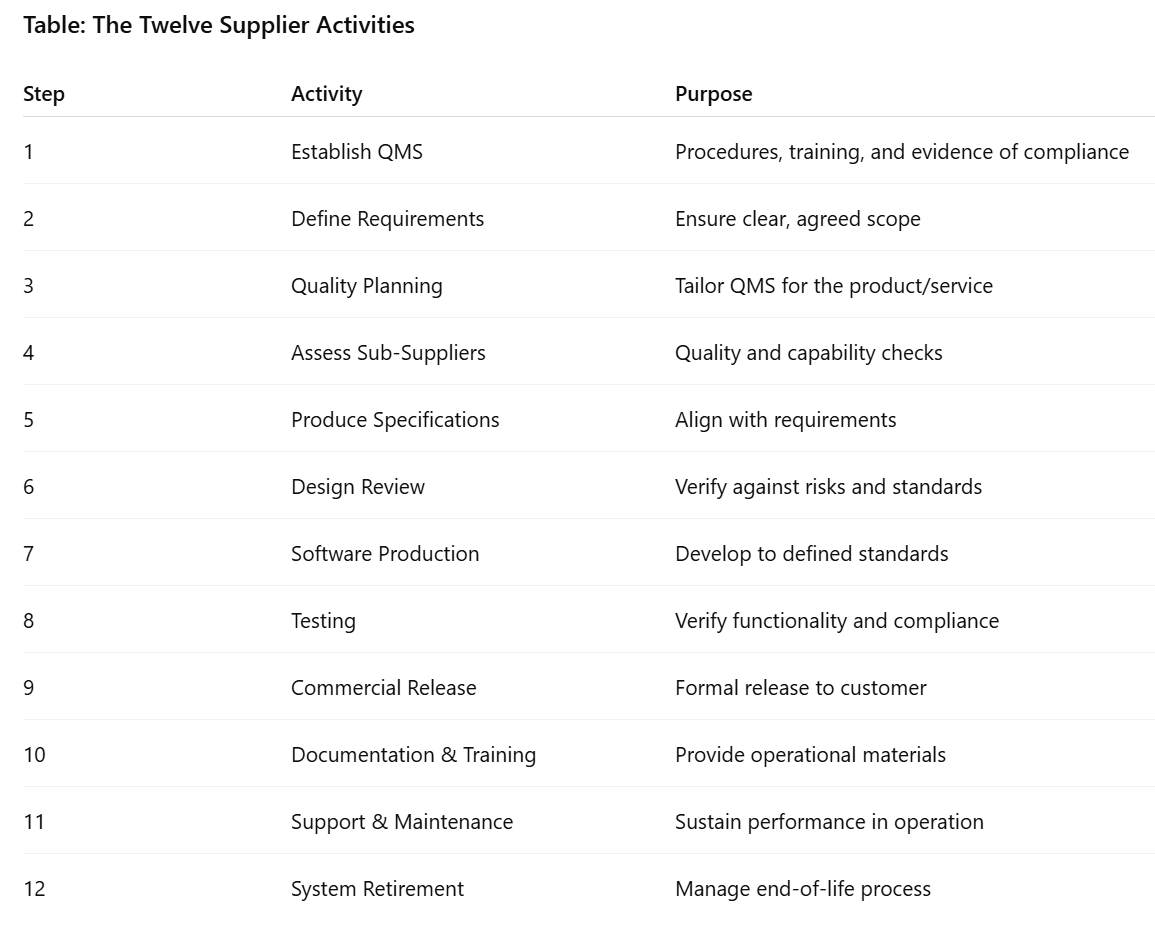Click the 'System Retirement' cell
The height and width of the screenshot is (925, 1155).
pyautogui.click(x=377, y=889)
